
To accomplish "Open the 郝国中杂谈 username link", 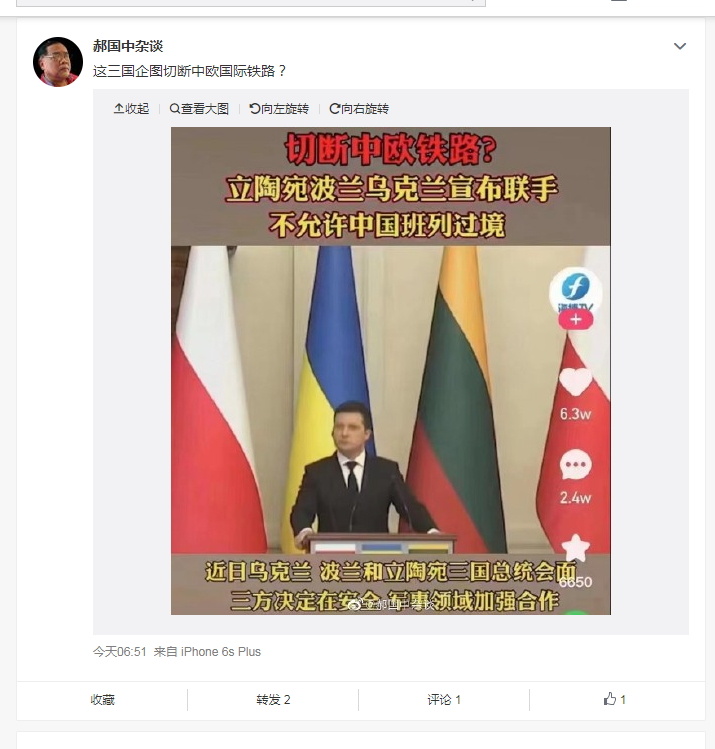I will point(128,46).
